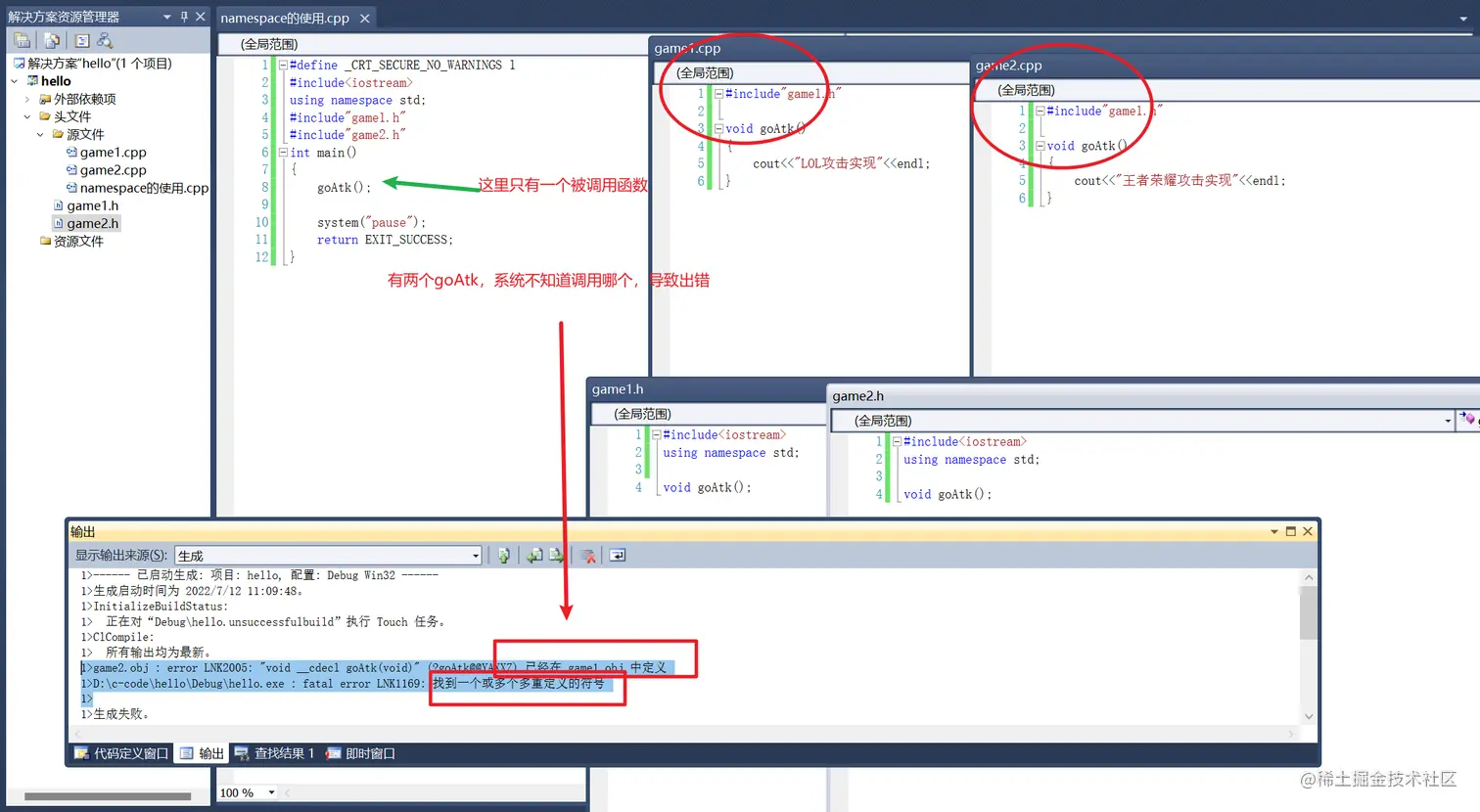Switch to the namespace的使用.cpp tab
The height and width of the screenshot is (812, 1480).
click(285, 19)
